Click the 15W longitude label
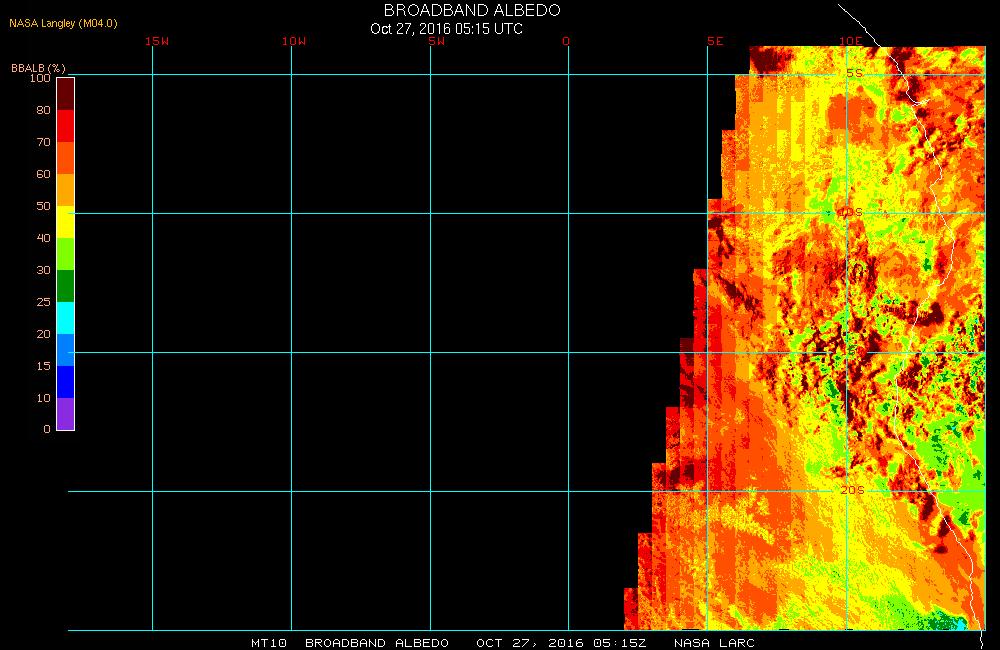The image size is (1000, 650). coord(157,41)
